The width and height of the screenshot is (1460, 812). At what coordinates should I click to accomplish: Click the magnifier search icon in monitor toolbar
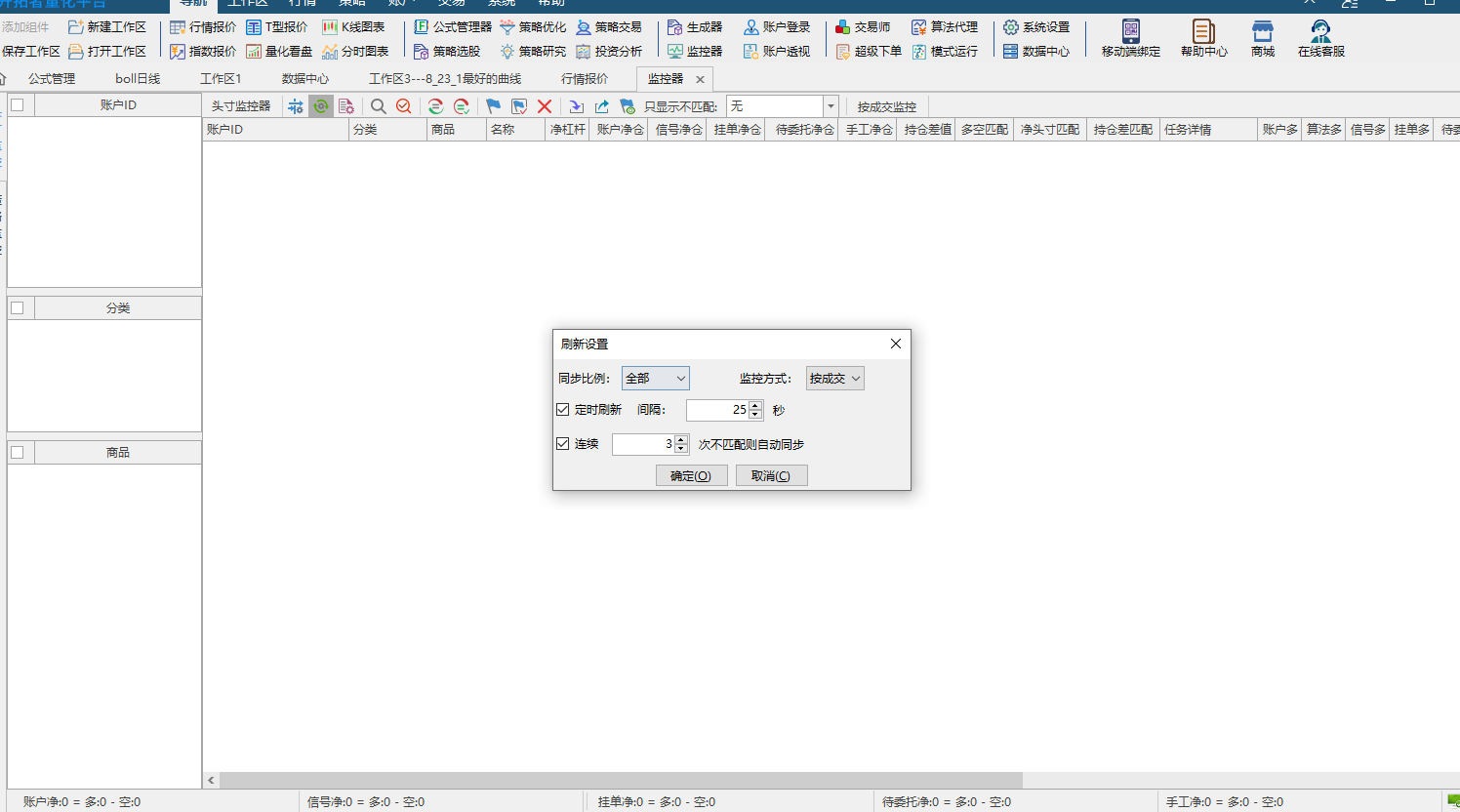(x=378, y=106)
